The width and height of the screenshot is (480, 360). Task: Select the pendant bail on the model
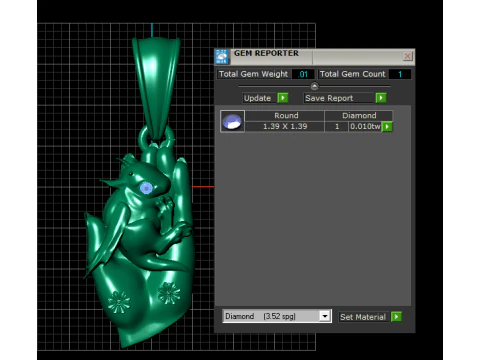(156, 88)
